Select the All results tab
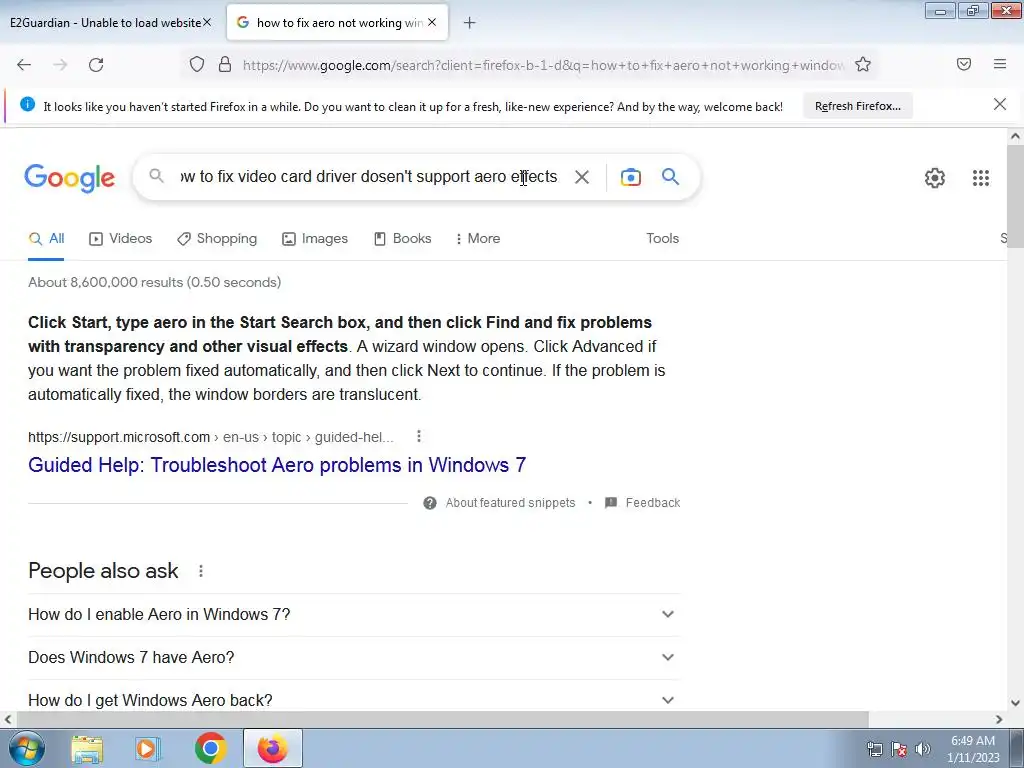Viewport: 1024px width, 768px height. (46, 239)
